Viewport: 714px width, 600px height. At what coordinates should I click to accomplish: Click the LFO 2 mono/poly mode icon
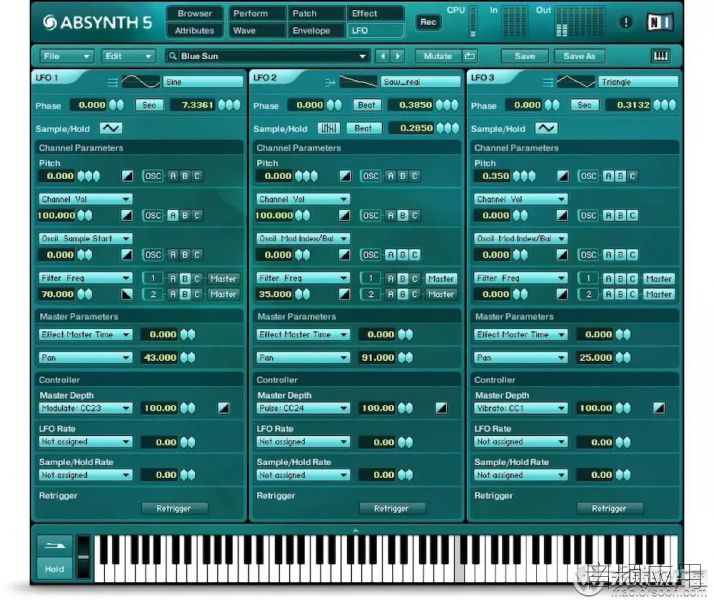point(330,82)
